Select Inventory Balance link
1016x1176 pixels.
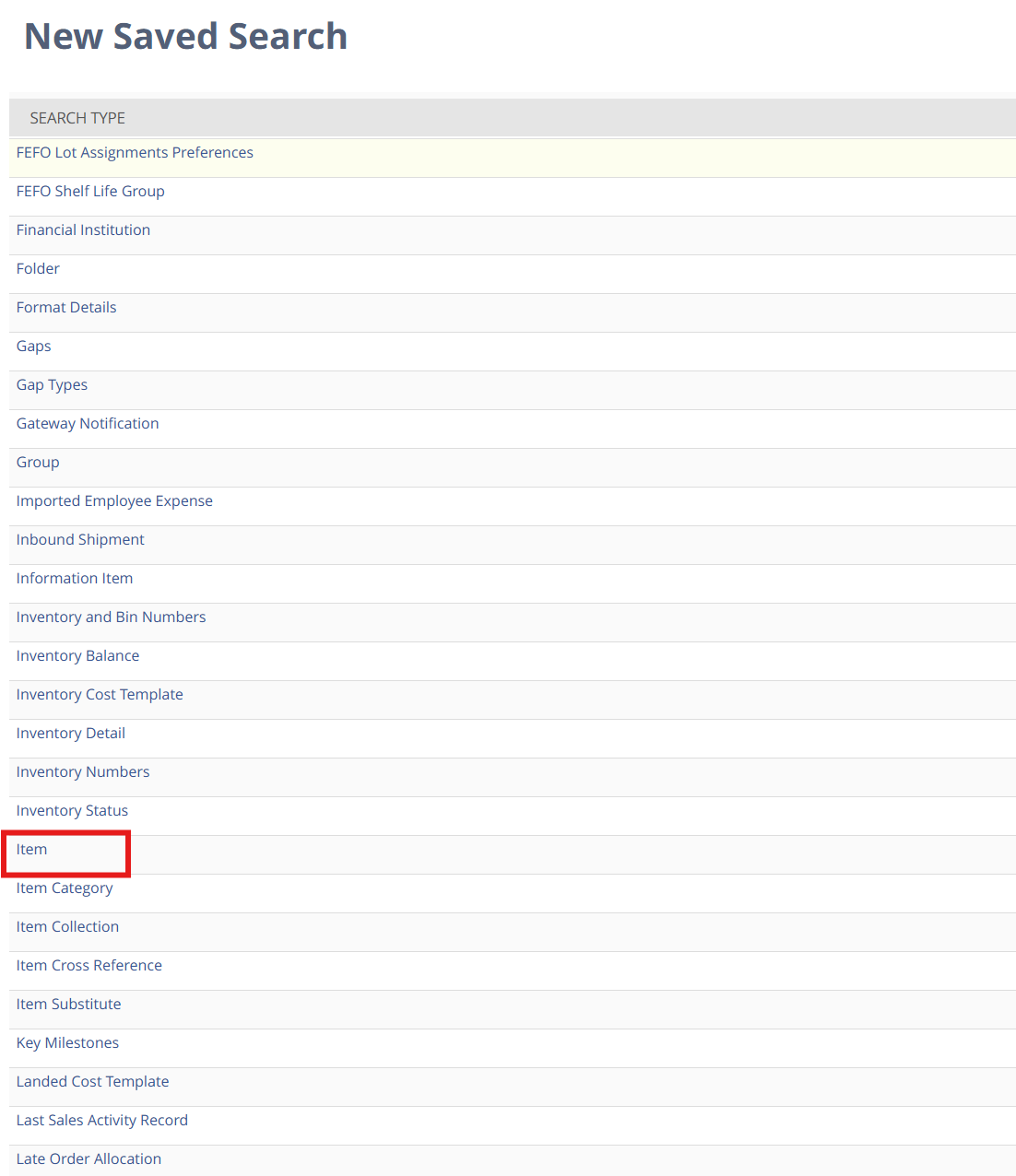(77, 656)
